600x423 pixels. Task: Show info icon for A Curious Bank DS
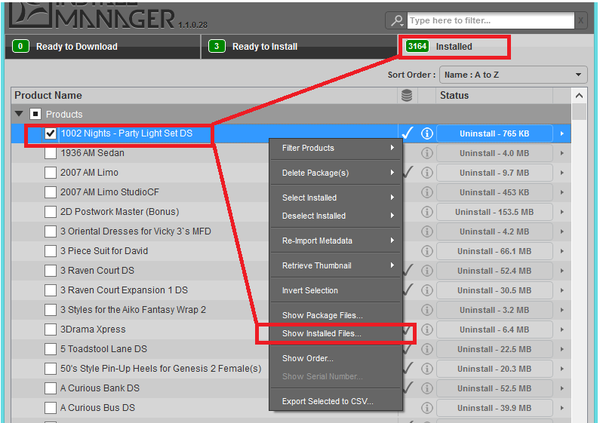pos(427,388)
